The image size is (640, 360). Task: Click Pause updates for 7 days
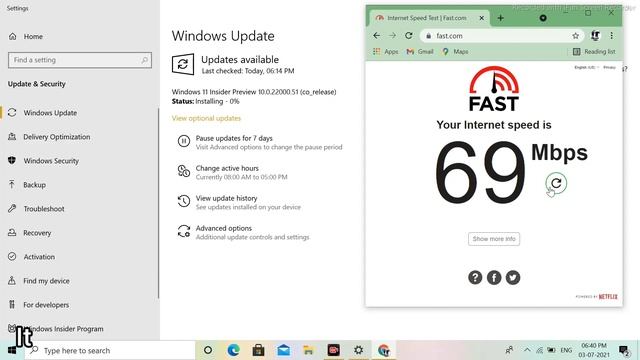click(234, 138)
